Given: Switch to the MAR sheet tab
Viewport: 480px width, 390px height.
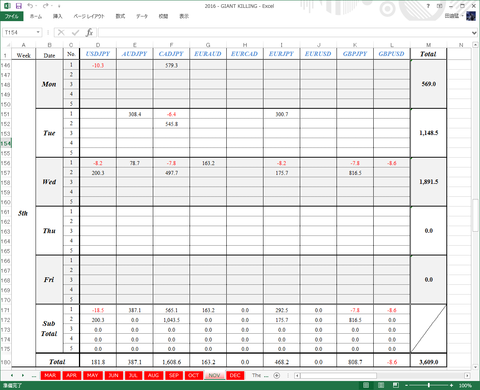Looking at the screenshot, I should [x=50, y=375].
